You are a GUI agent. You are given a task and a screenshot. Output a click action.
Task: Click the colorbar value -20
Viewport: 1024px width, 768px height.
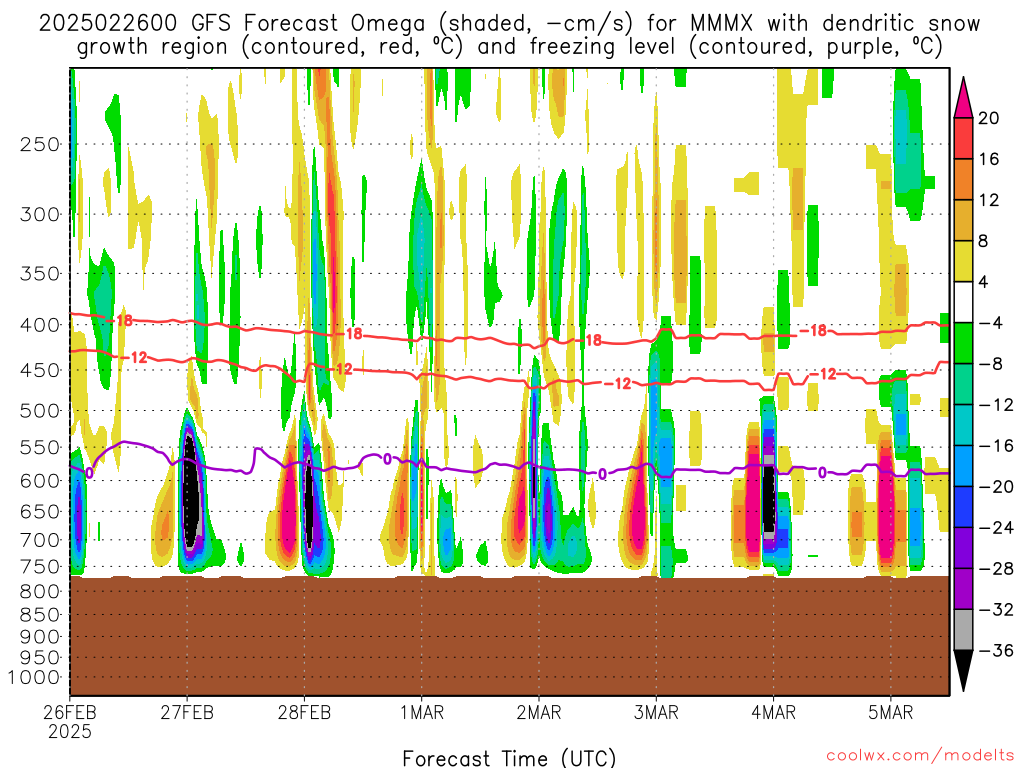[995, 487]
